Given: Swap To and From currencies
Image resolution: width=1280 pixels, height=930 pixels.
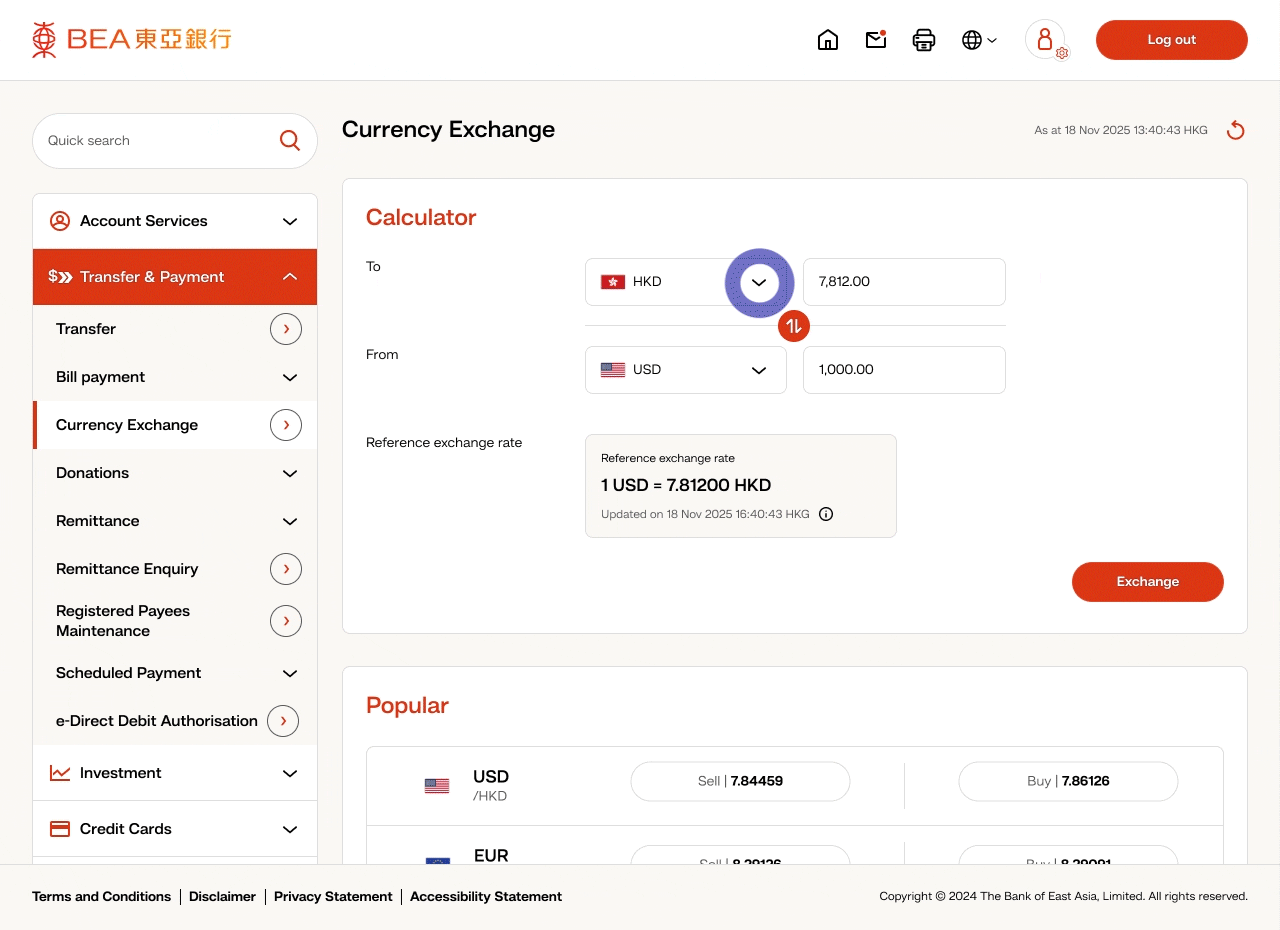Looking at the screenshot, I should click(x=793, y=326).
